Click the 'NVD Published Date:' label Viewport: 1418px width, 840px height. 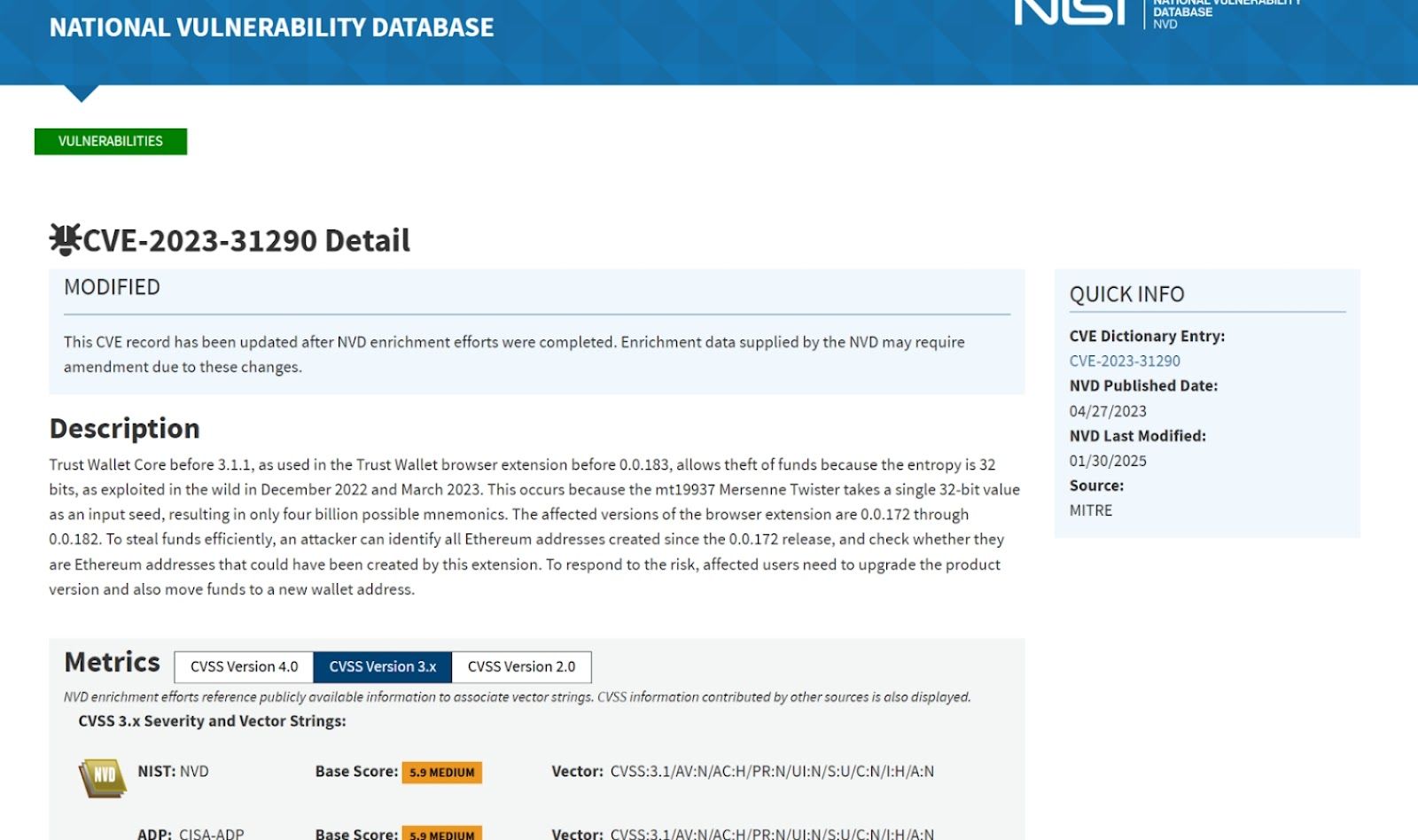(1143, 385)
